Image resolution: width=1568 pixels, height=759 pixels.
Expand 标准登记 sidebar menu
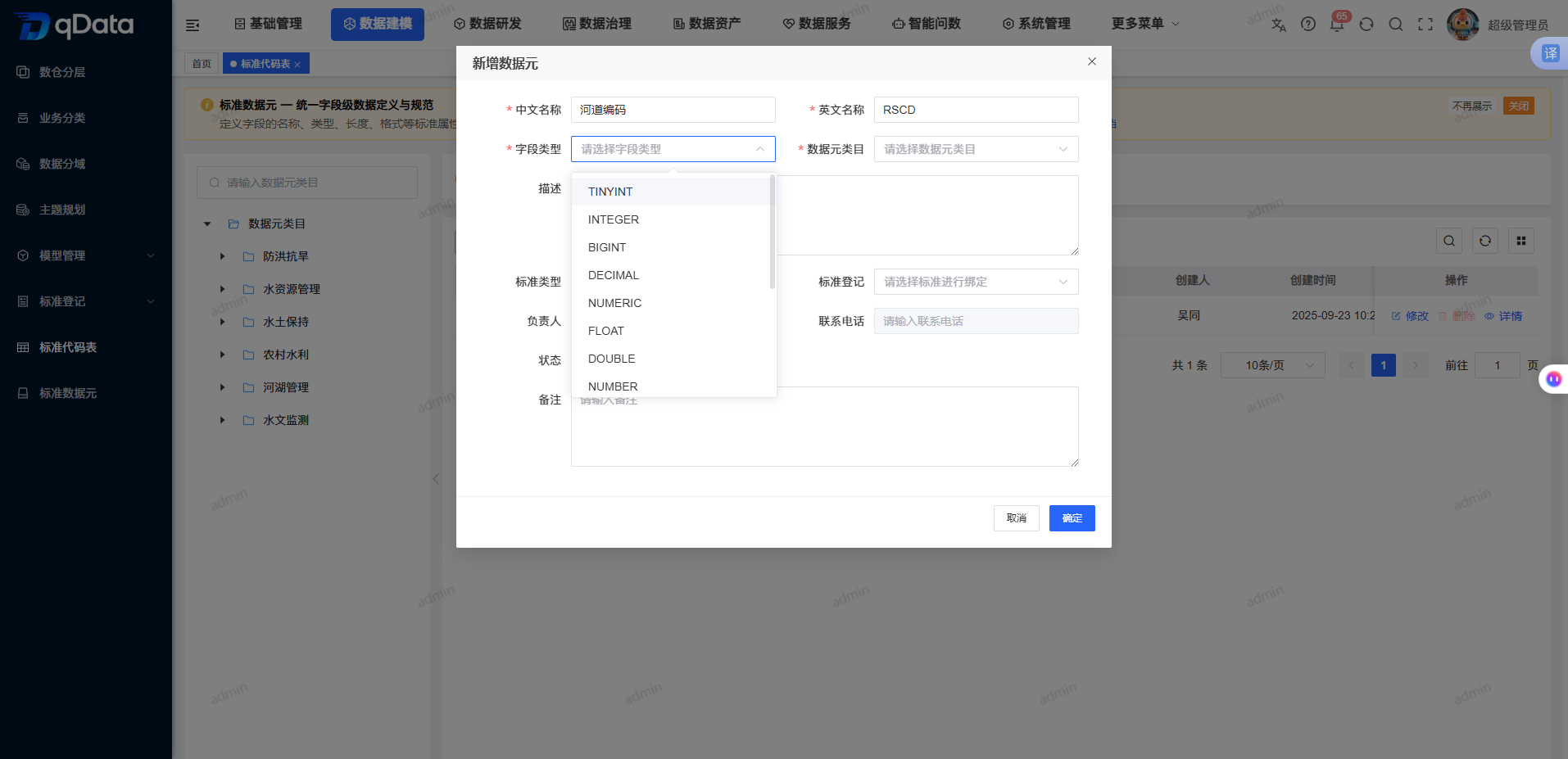(86, 301)
